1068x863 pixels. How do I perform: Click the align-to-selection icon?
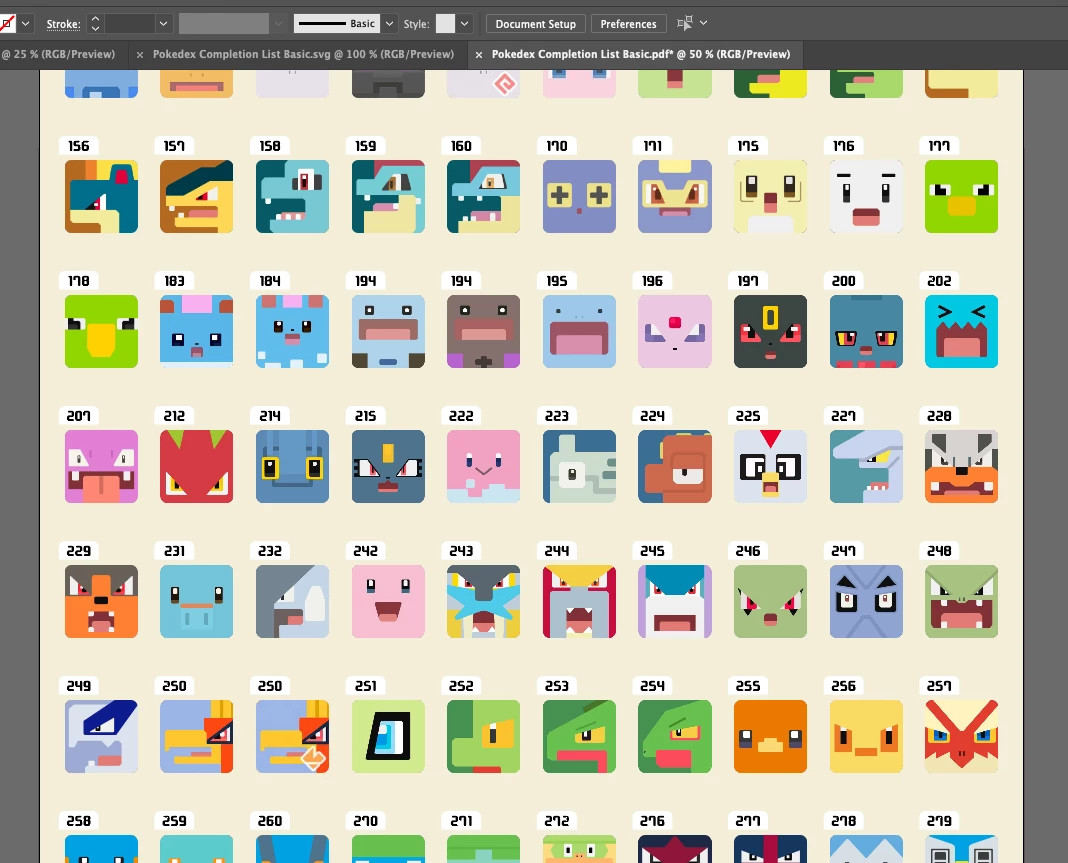(685, 23)
